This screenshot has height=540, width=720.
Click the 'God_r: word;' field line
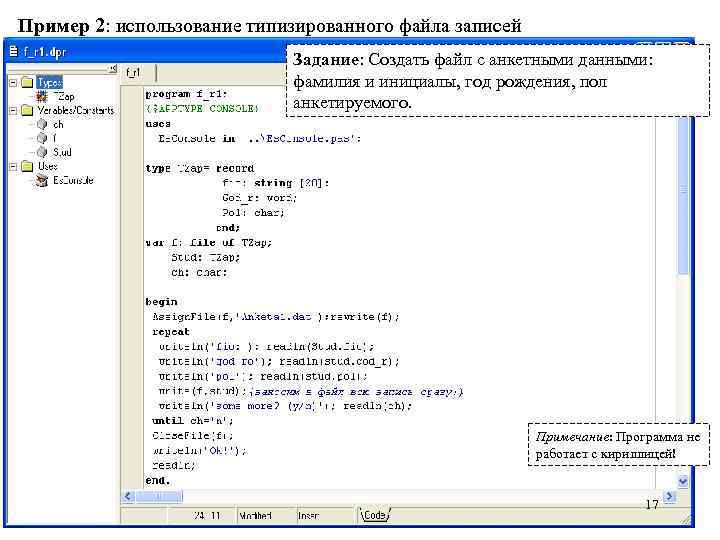259,198
